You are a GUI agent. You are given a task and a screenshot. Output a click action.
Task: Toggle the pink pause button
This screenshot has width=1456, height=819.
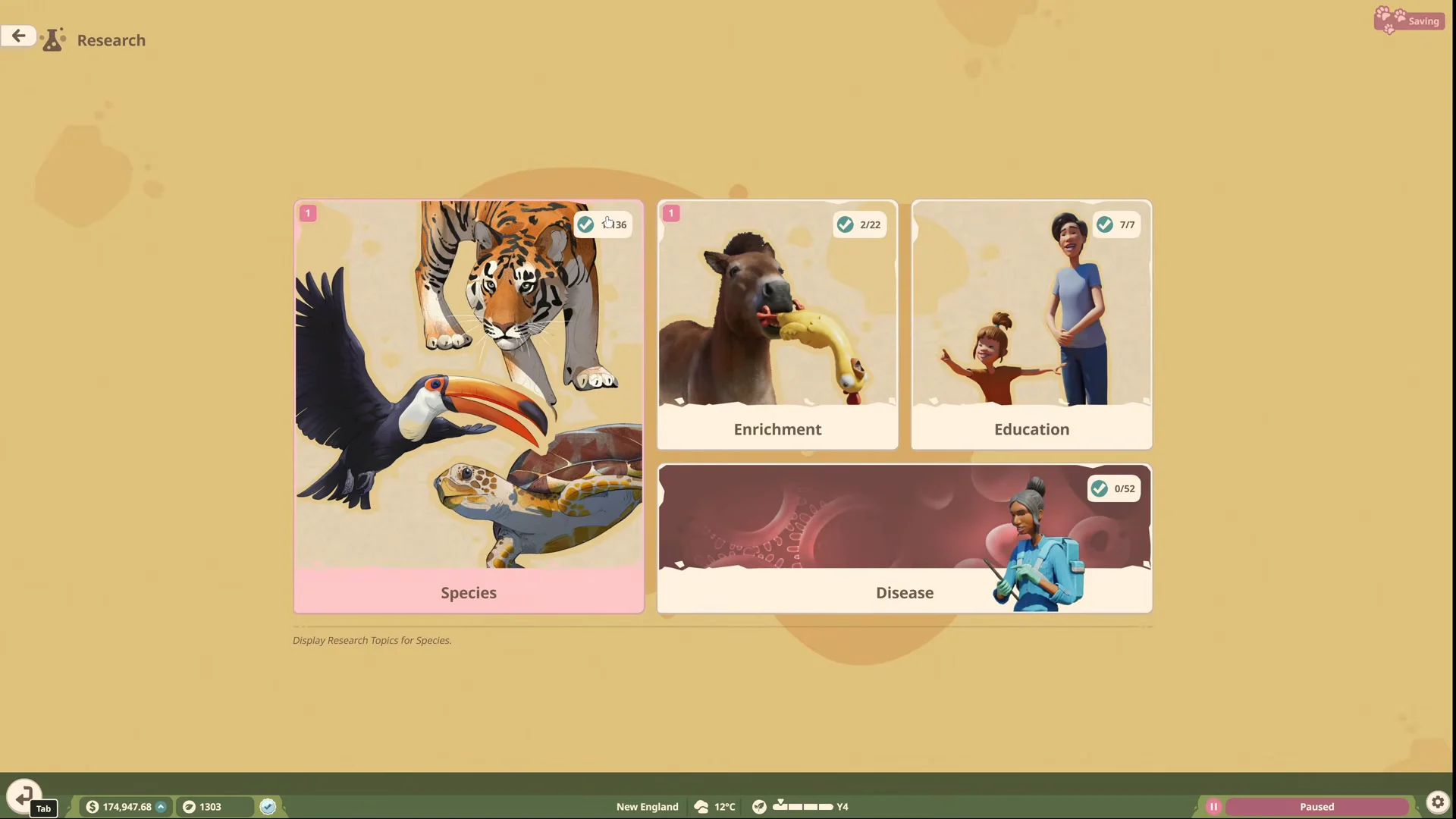1213,807
